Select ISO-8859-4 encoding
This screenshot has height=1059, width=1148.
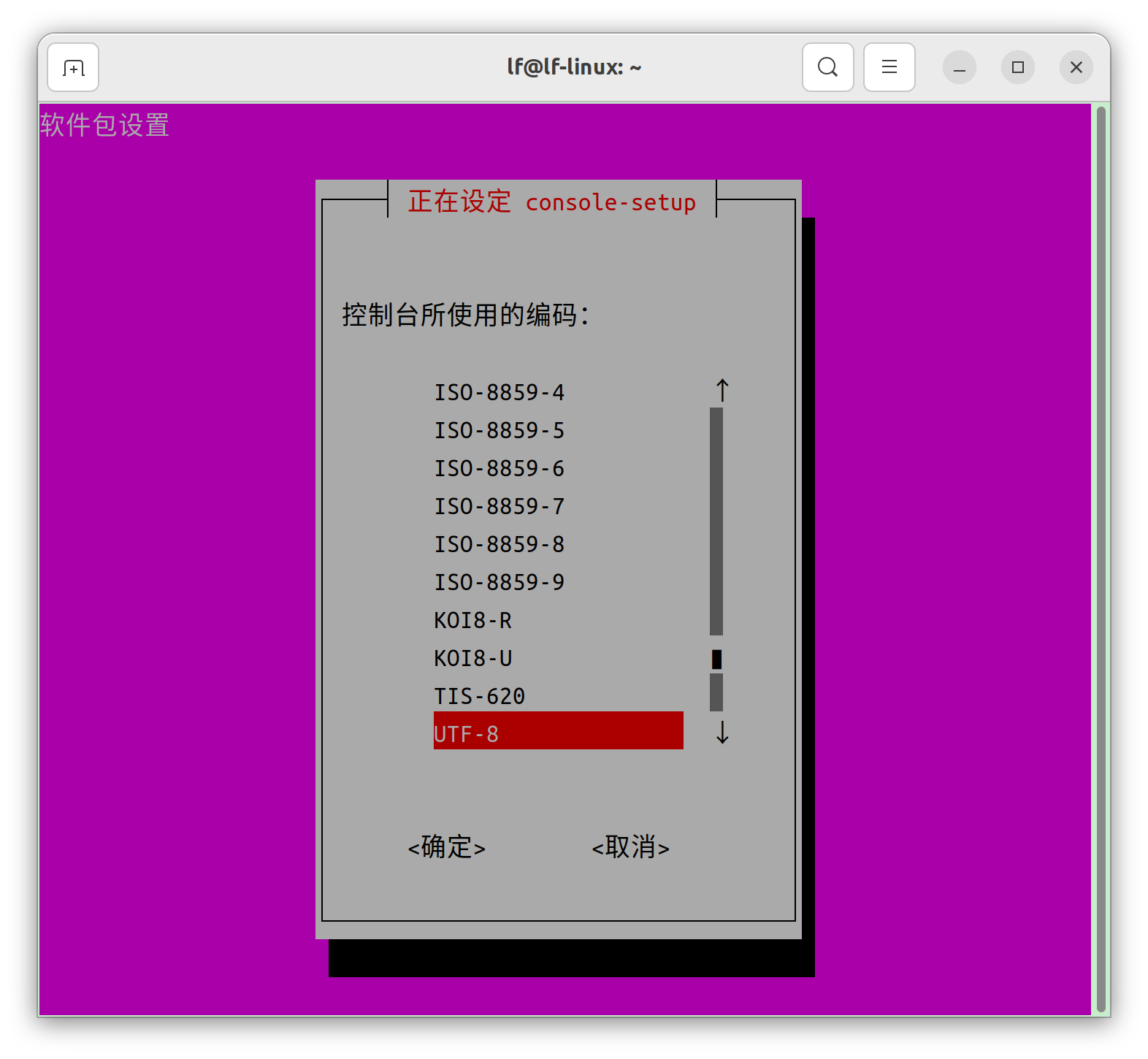click(x=559, y=392)
